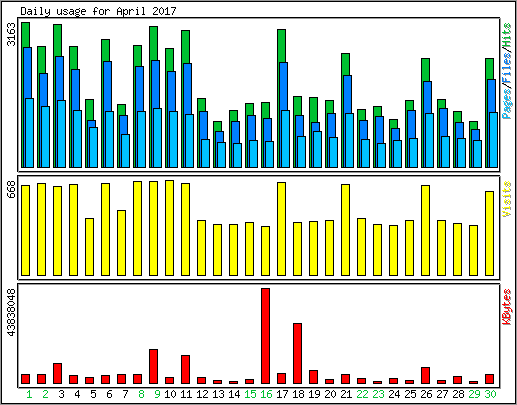Click day label 8 on the x-axis

pos(141,394)
